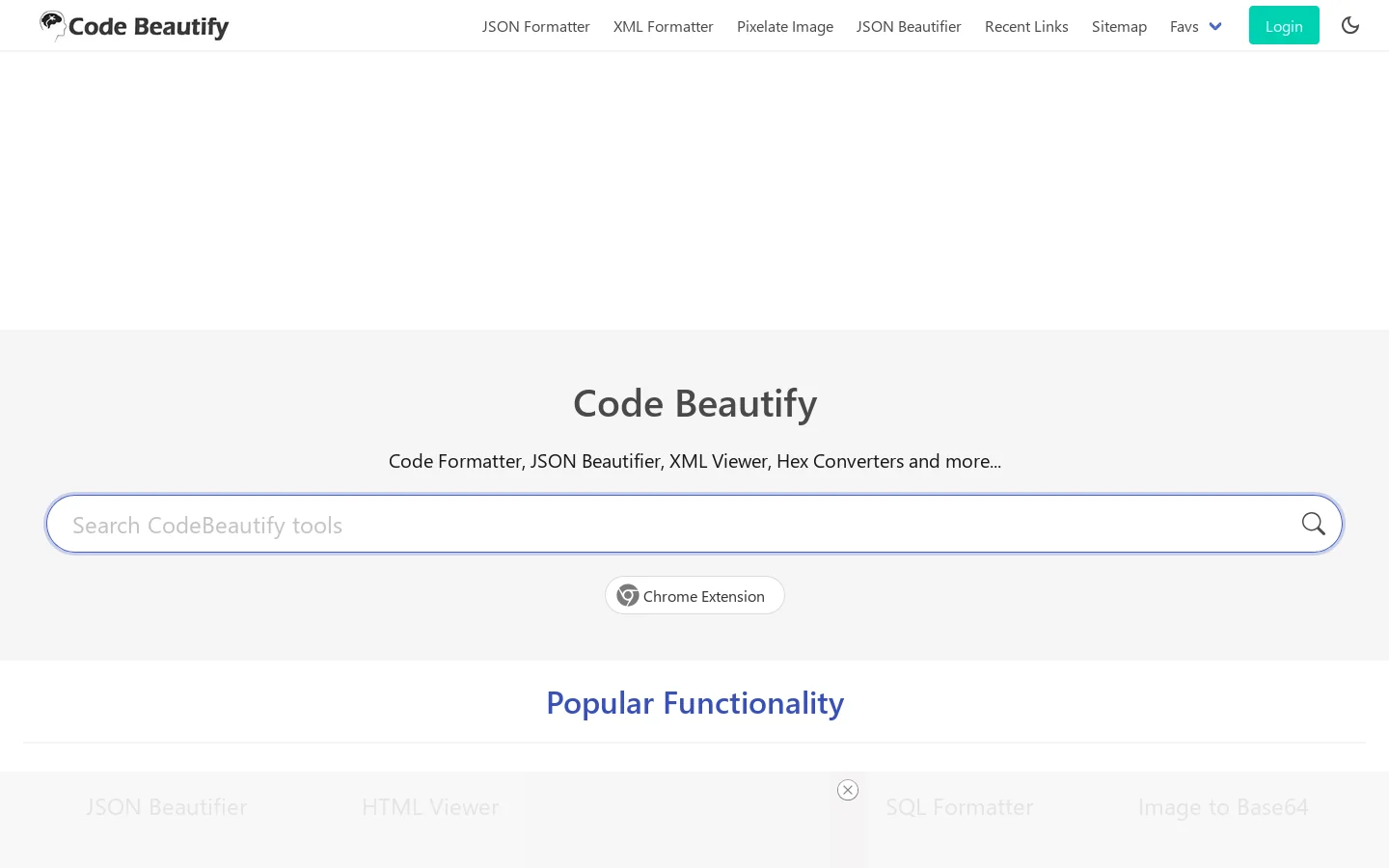Click the Popular Functionality heading
The image size is (1389, 868).
(x=694, y=703)
